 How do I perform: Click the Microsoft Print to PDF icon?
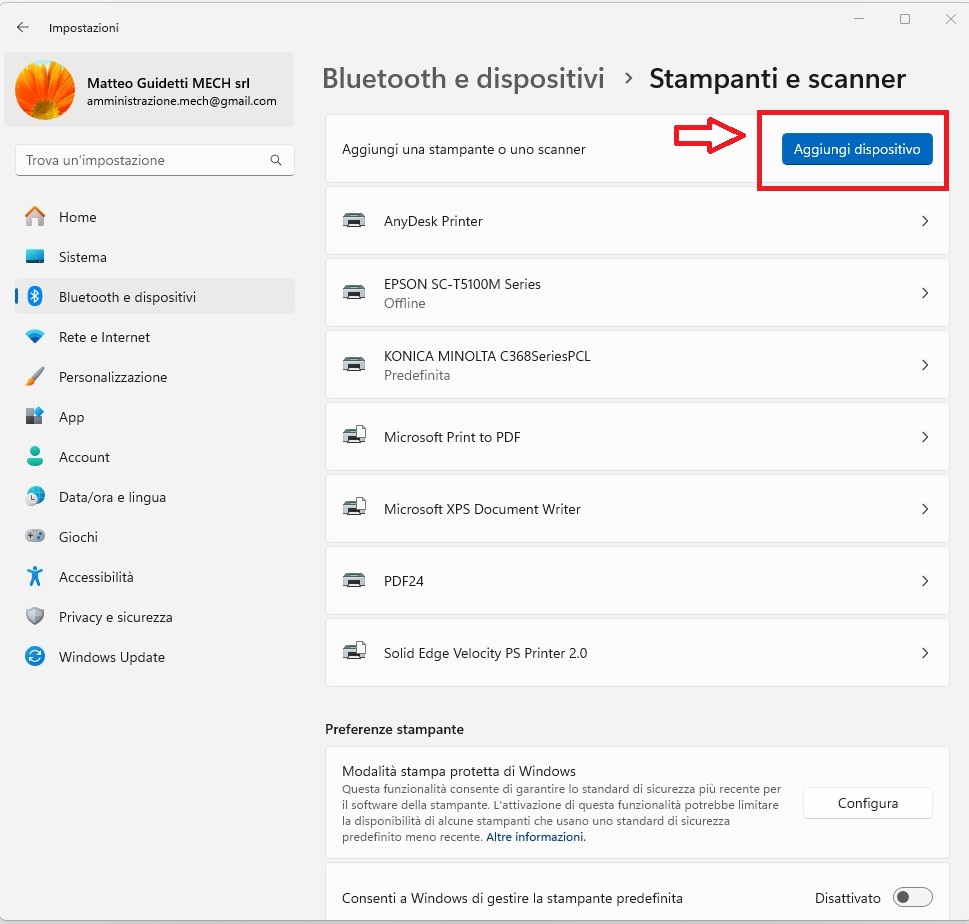pos(354,437)
